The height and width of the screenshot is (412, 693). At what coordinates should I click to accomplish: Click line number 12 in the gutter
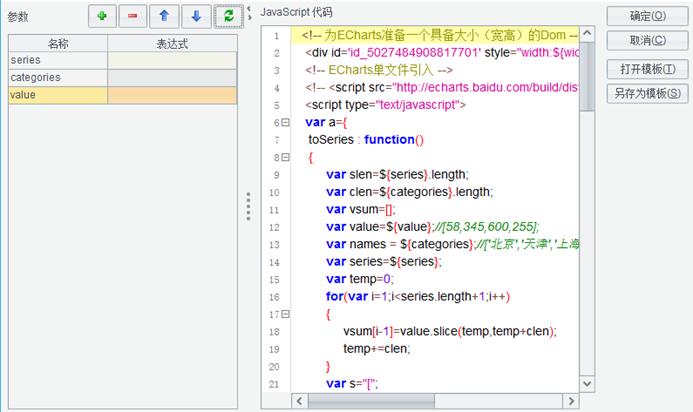coord(274,227)
